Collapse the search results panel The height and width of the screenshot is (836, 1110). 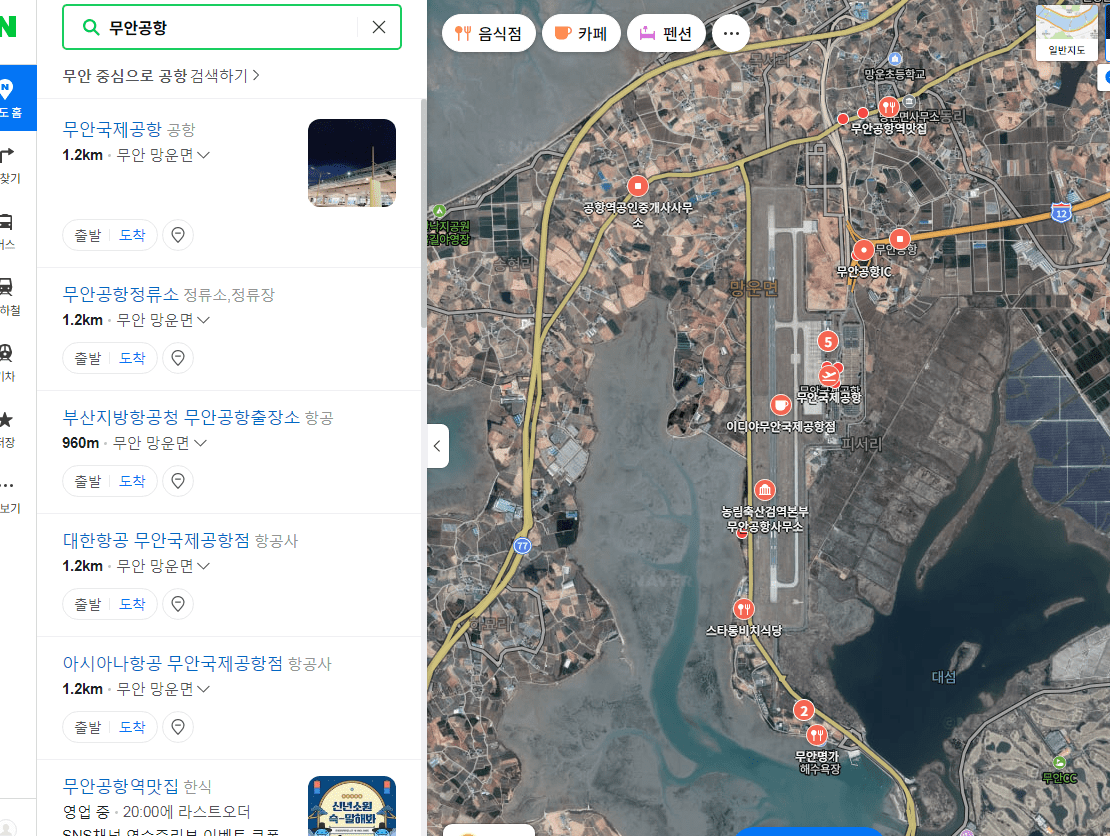[437, 446]
